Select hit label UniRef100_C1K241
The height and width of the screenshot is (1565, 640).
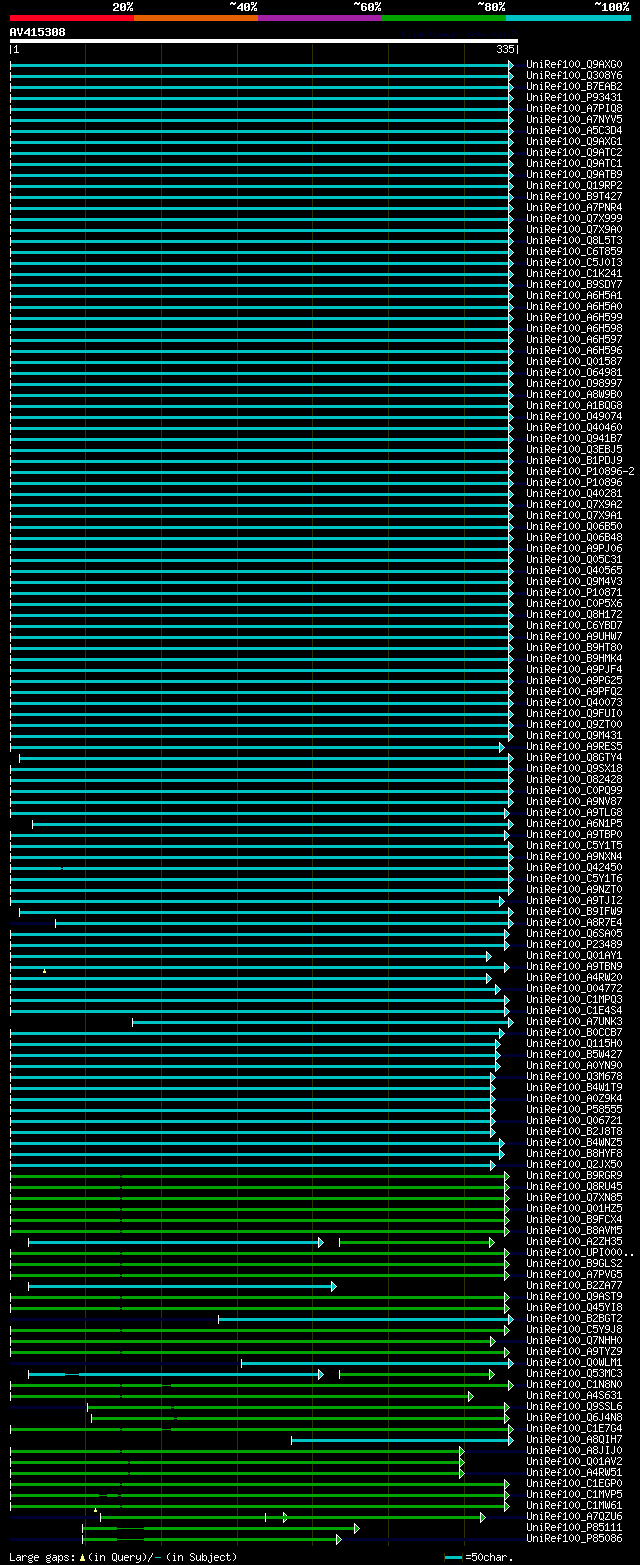574,274
